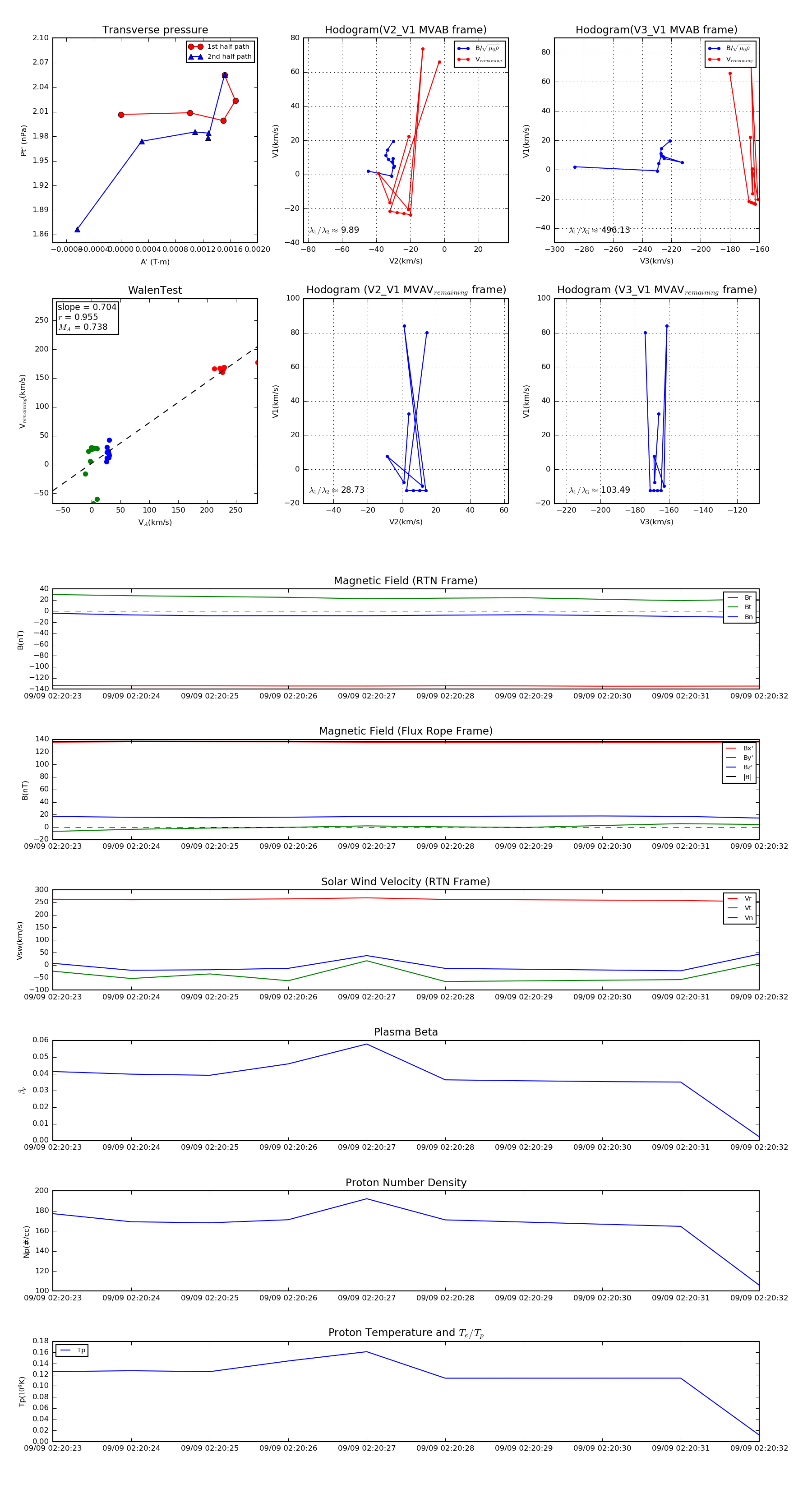Image resolution: width=812 pixels, height=1489 pixels.
Task: Click the "Pt' (nPa)" y-axis label
Action: pyautogui.click(x=24, y=140)
